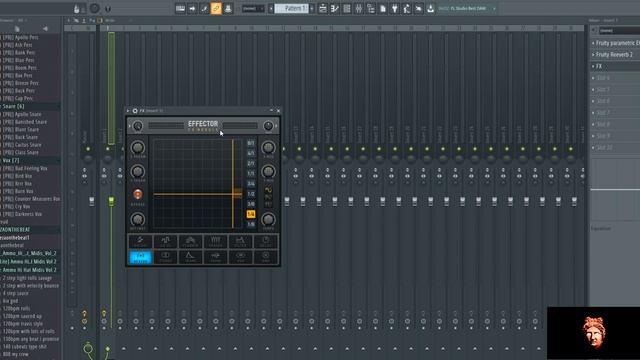The width and height of the screenshot is (640, 360).
Task: Select the Grain effect in Effector
Action: click(216, 257)
